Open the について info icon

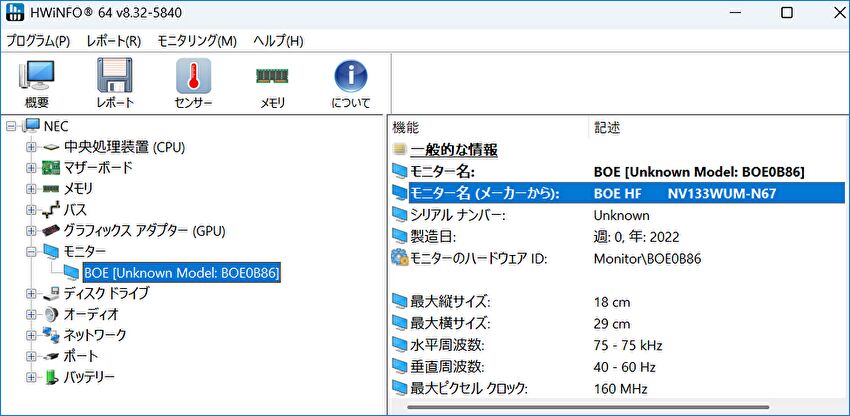tap(350, 83)
